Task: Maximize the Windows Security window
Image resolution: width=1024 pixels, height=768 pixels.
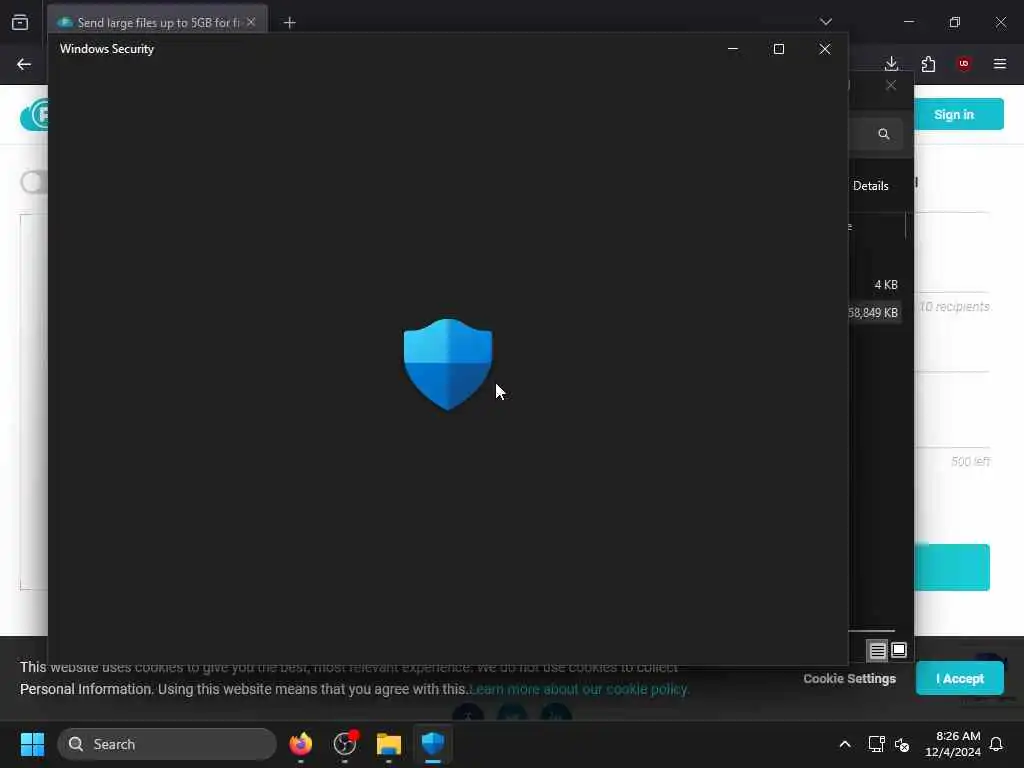Action: point(778,49)
